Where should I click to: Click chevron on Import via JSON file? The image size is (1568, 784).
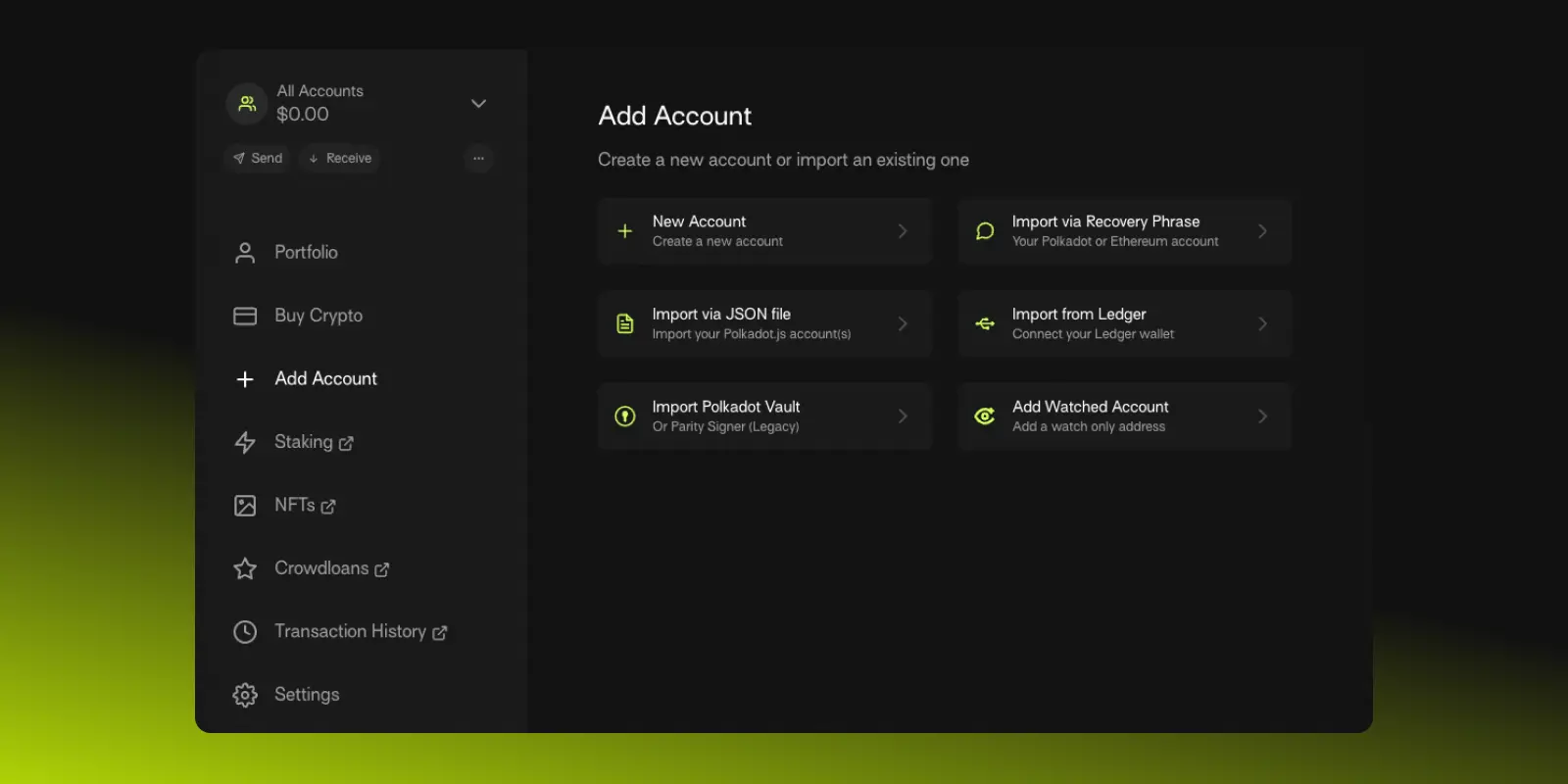coord(903,323)
